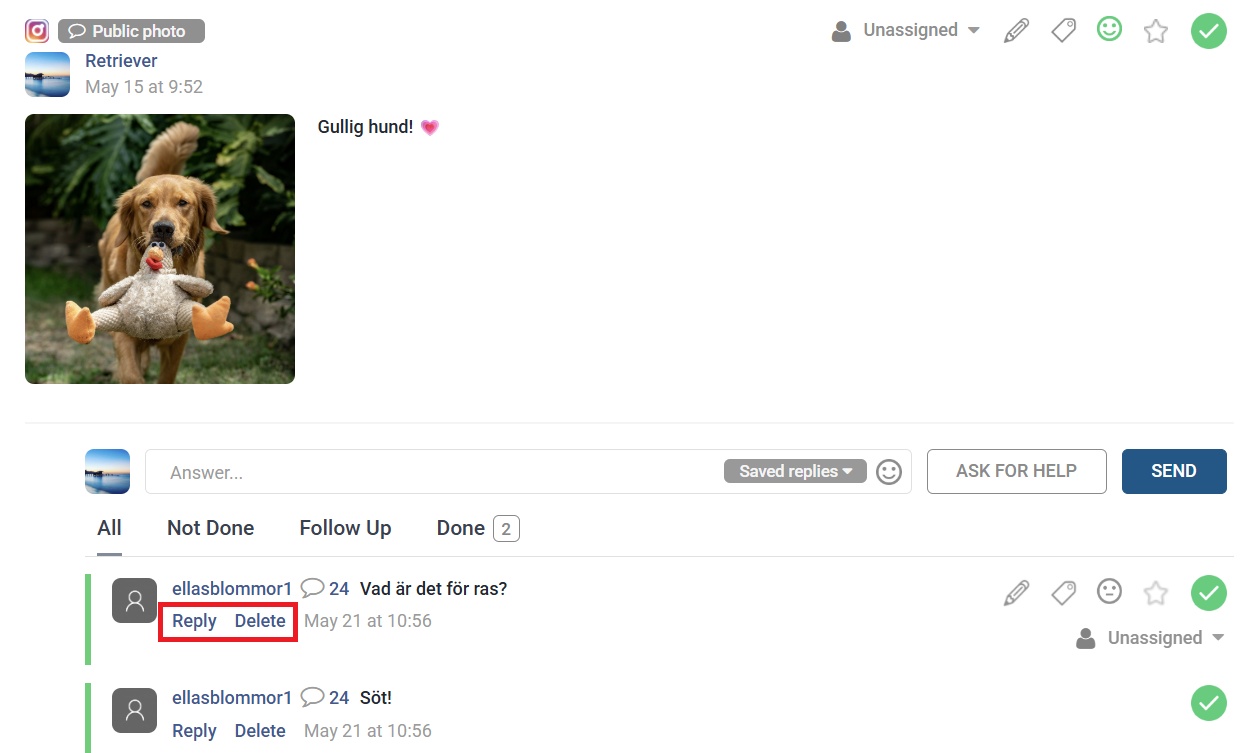Click the ASK FOR HELP button
This screenshot has height=753, width=1248.
(x=1017, y=471)
